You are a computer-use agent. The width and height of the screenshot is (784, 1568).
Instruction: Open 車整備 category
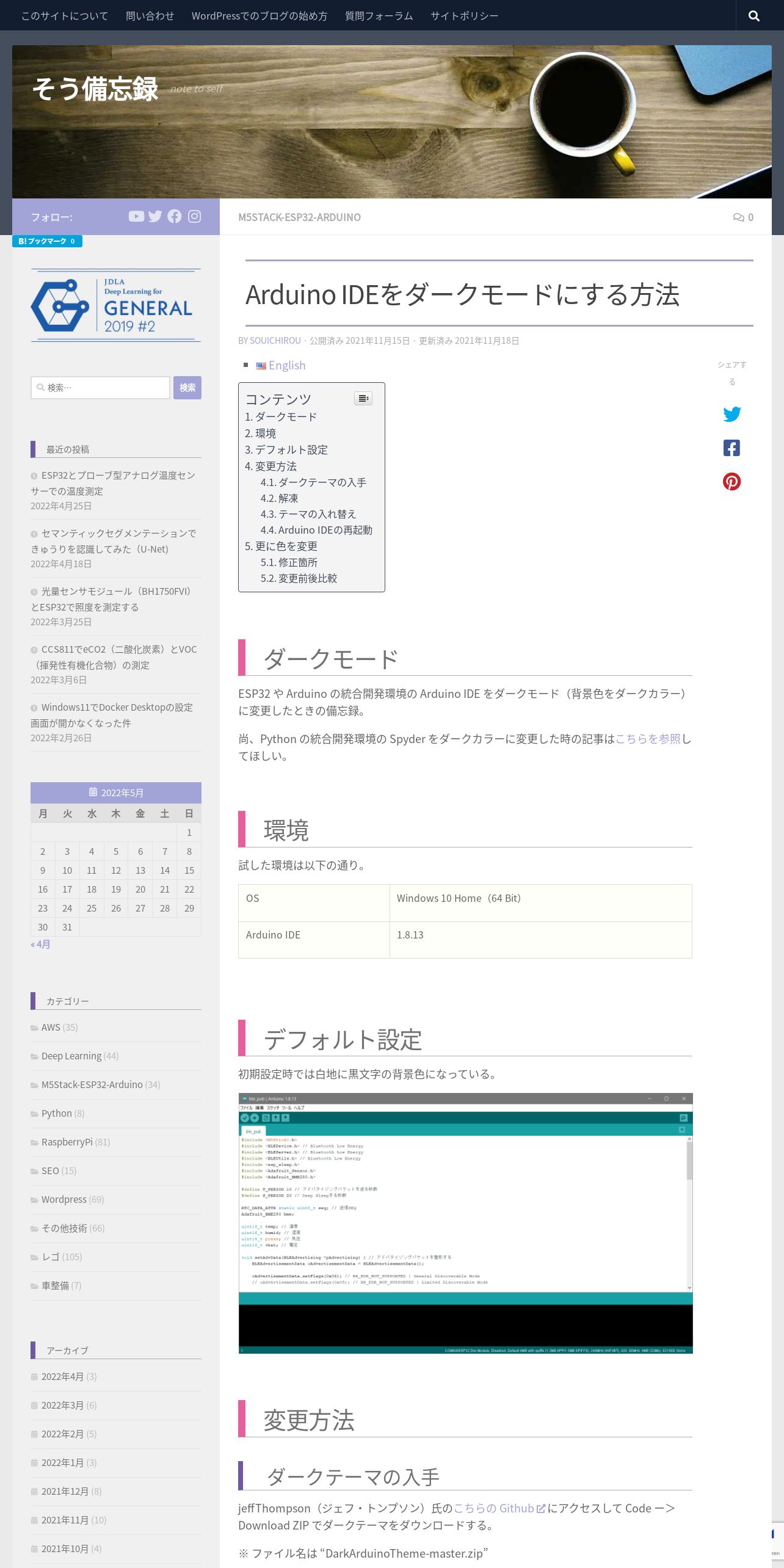[x=55, y=1286]
